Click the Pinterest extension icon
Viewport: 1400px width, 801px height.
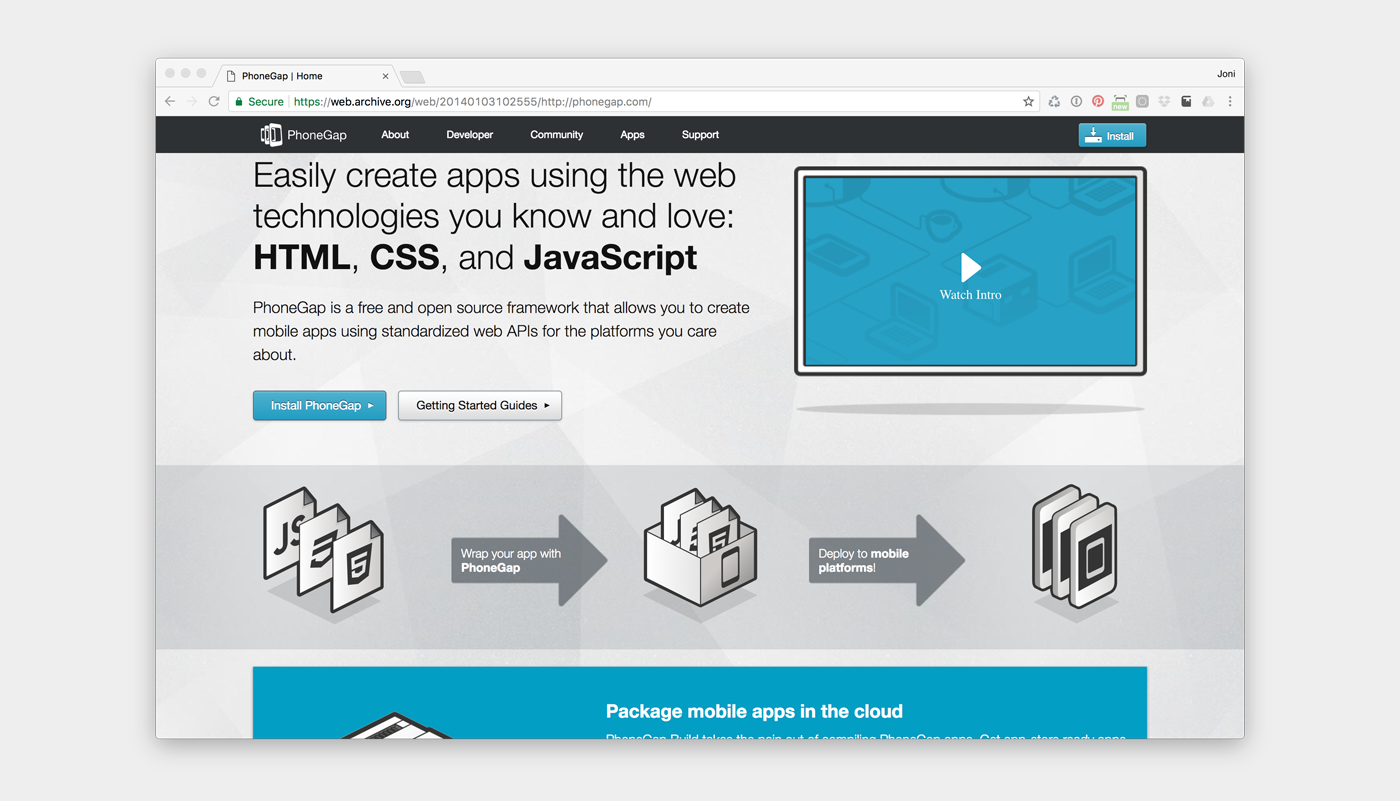point(1098,101)
